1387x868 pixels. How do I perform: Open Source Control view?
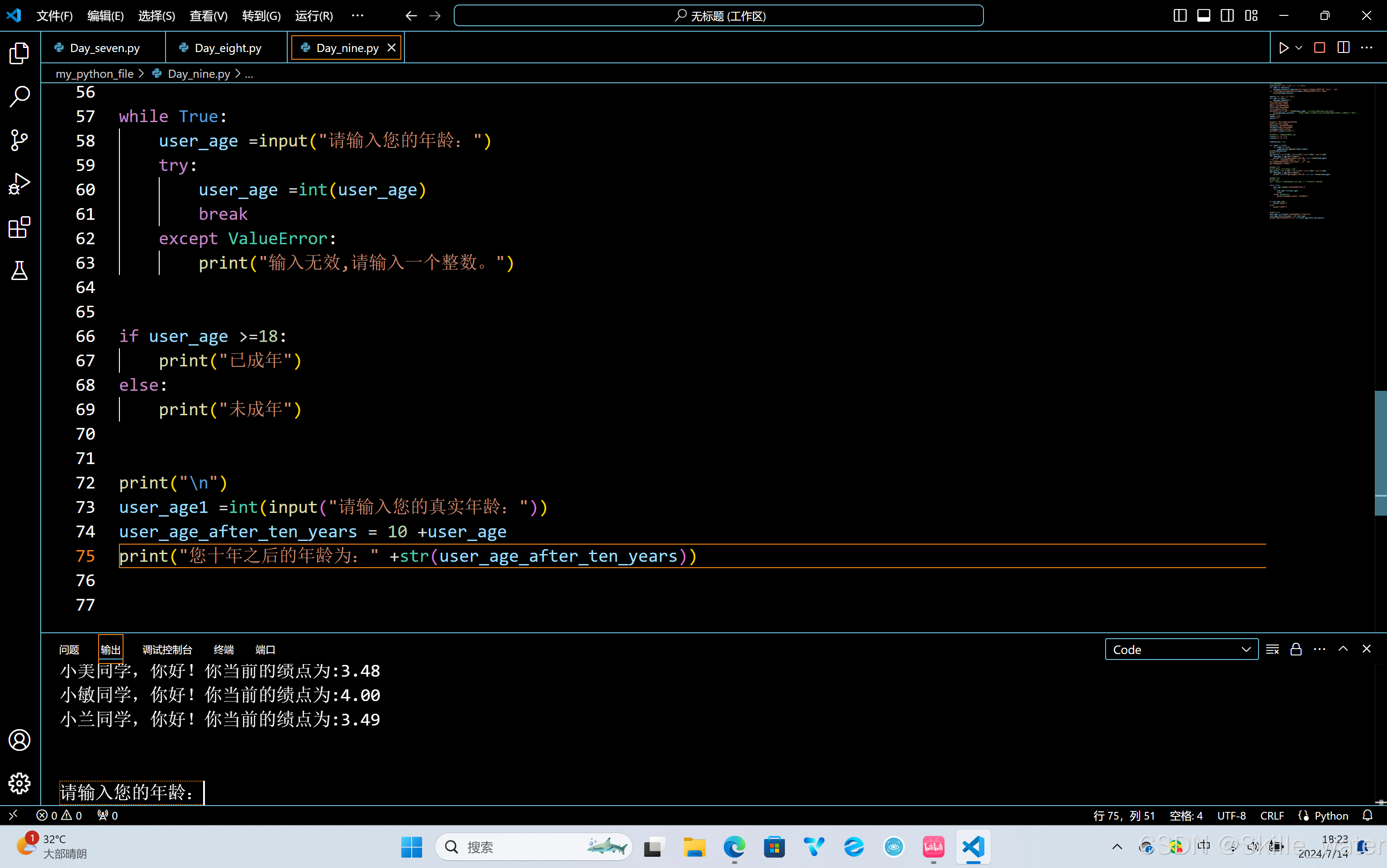(19, 140)
